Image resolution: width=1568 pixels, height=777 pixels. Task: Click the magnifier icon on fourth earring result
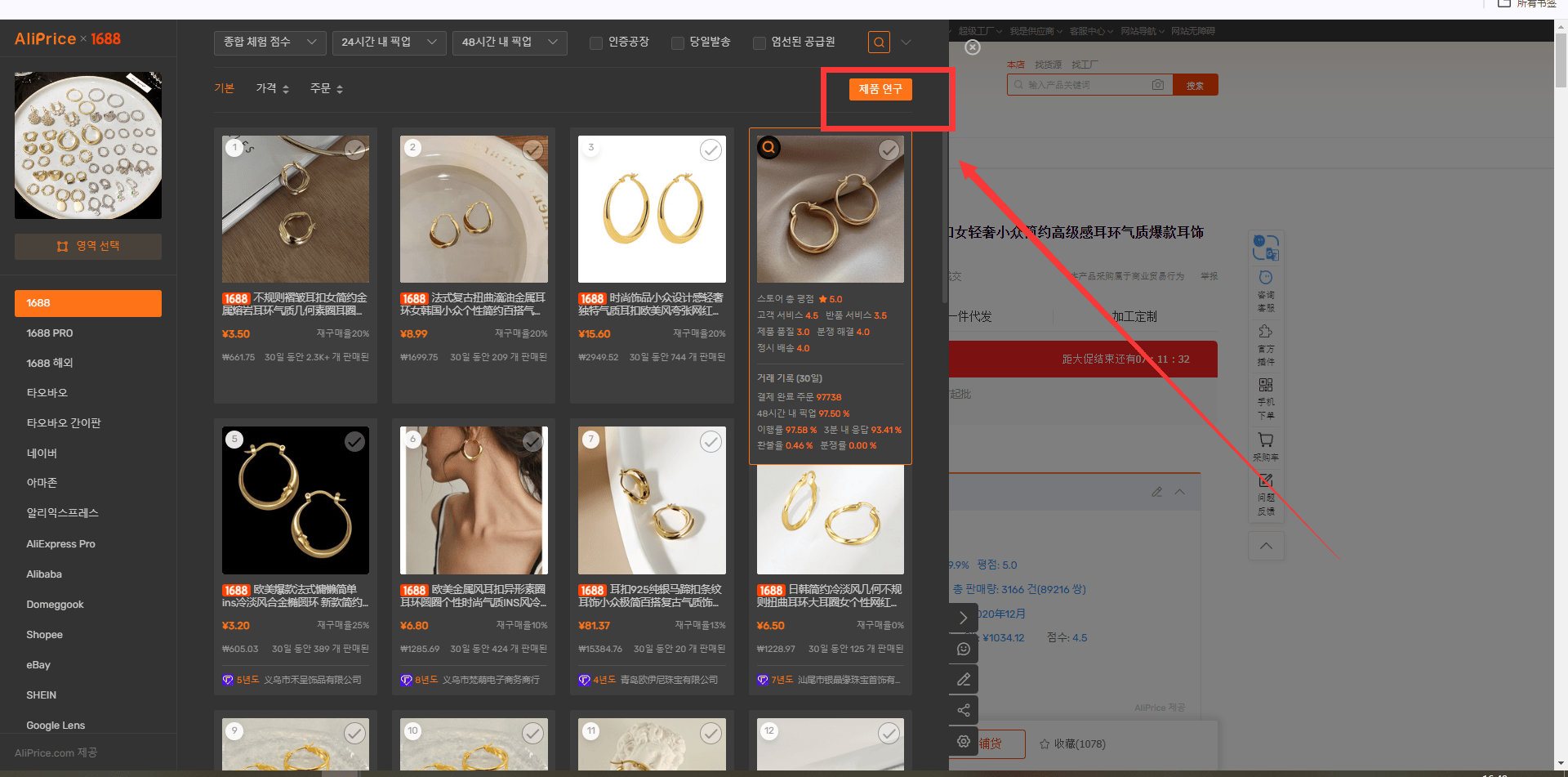tap(768, 148)
